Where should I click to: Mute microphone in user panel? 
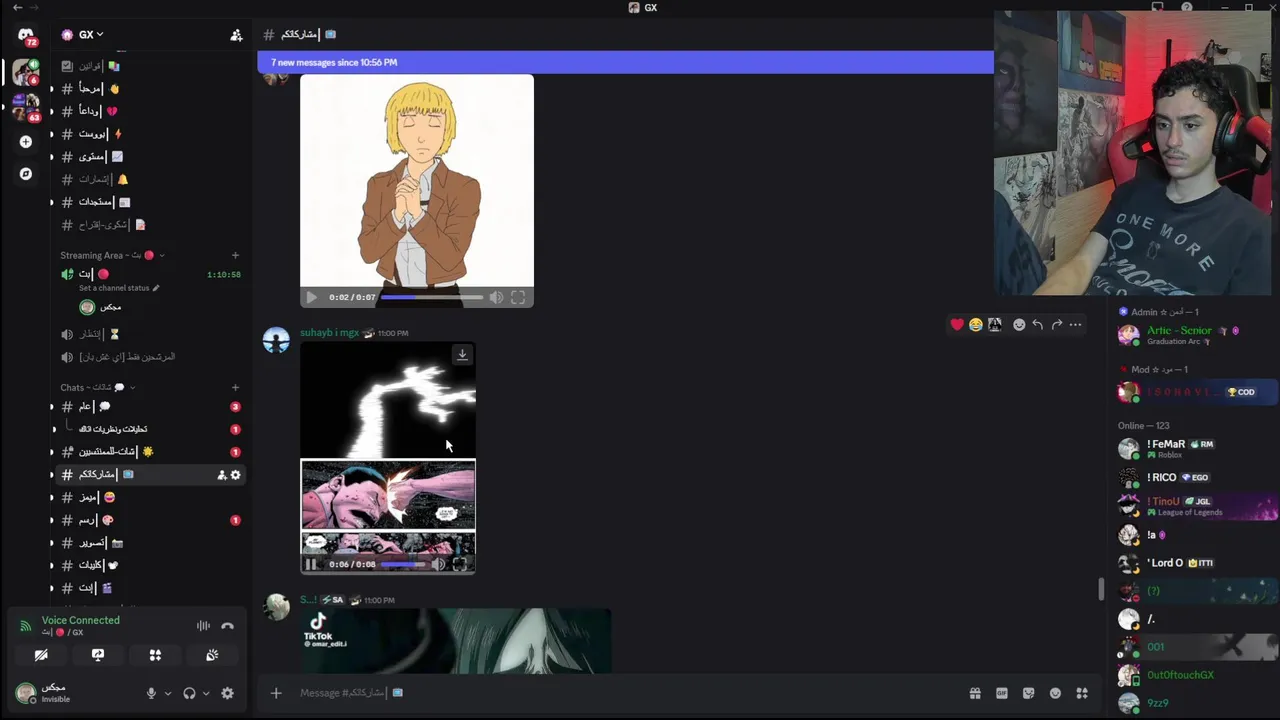coord(152,693)
